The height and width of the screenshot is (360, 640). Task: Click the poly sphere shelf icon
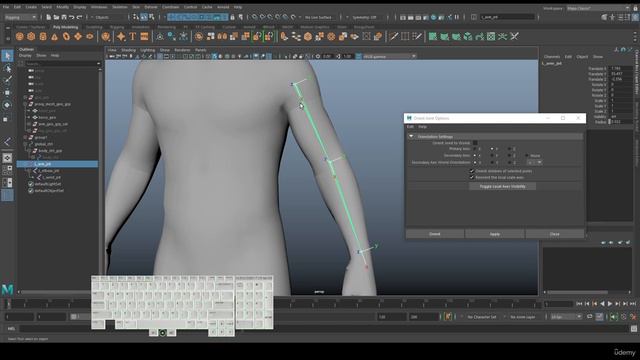[20, 37]
